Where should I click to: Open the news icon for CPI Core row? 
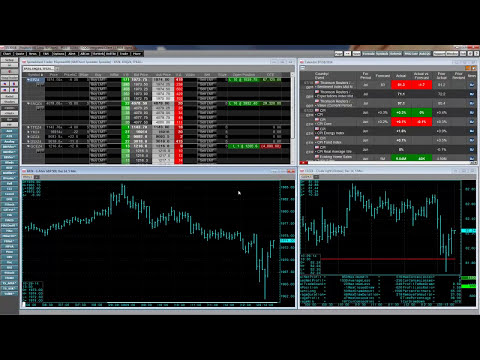(472, 122)
